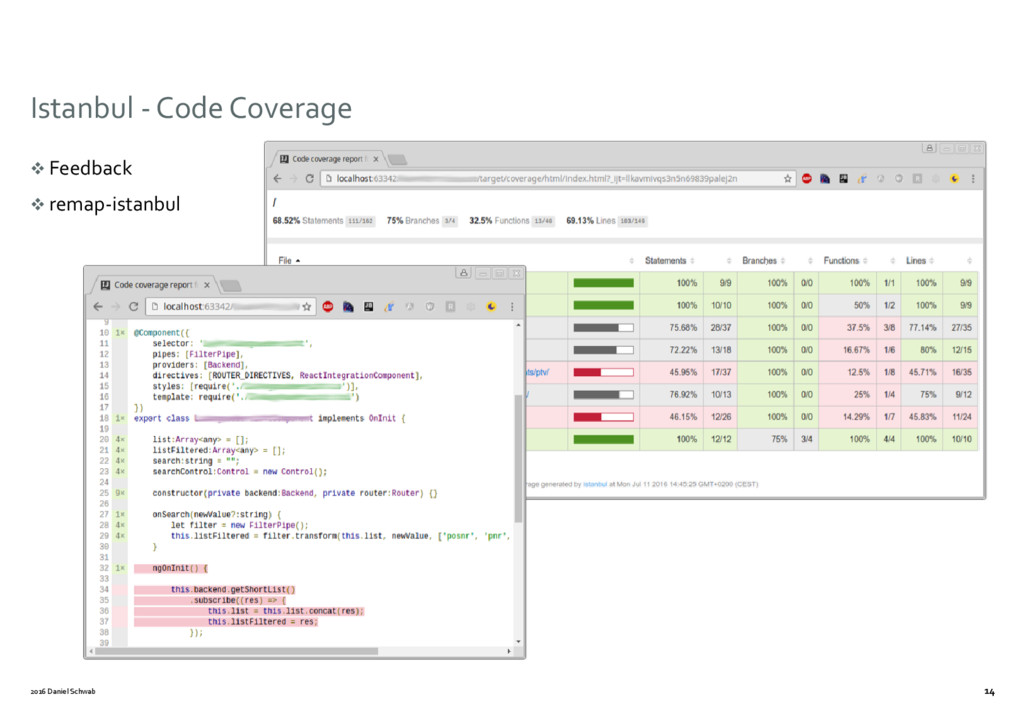1024x709 pixels.
Task: Sort the table by Functions column header
Action: point(845,260)
